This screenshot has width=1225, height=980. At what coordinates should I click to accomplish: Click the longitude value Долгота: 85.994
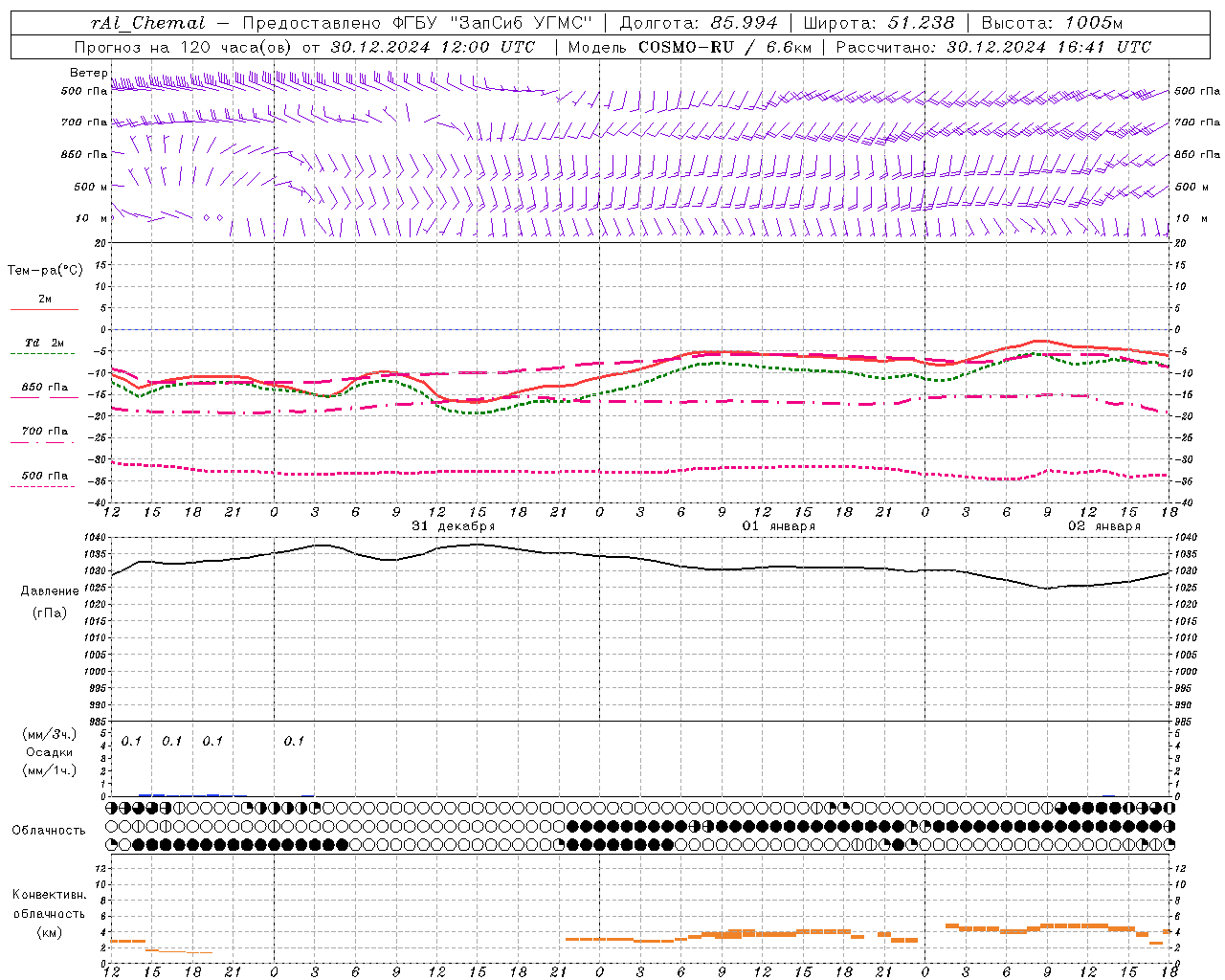[699, 23]
